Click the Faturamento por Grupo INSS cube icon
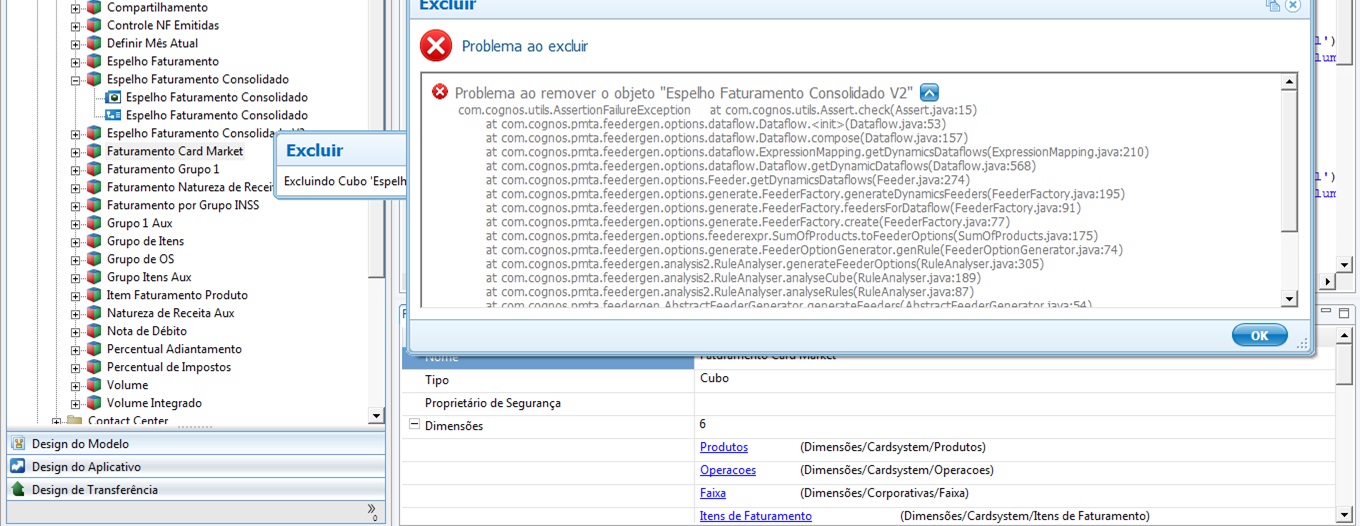This screenshot has height=526, width=1360. (94, 205)
